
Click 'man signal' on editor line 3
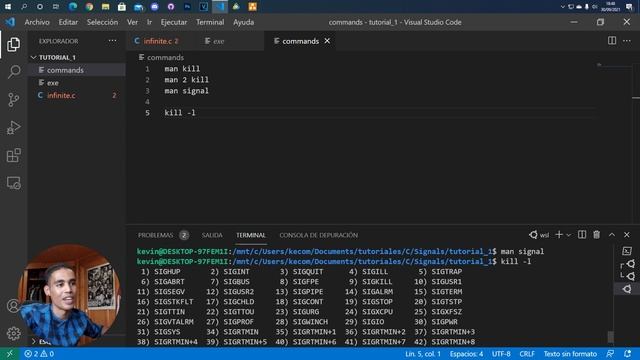187,91
